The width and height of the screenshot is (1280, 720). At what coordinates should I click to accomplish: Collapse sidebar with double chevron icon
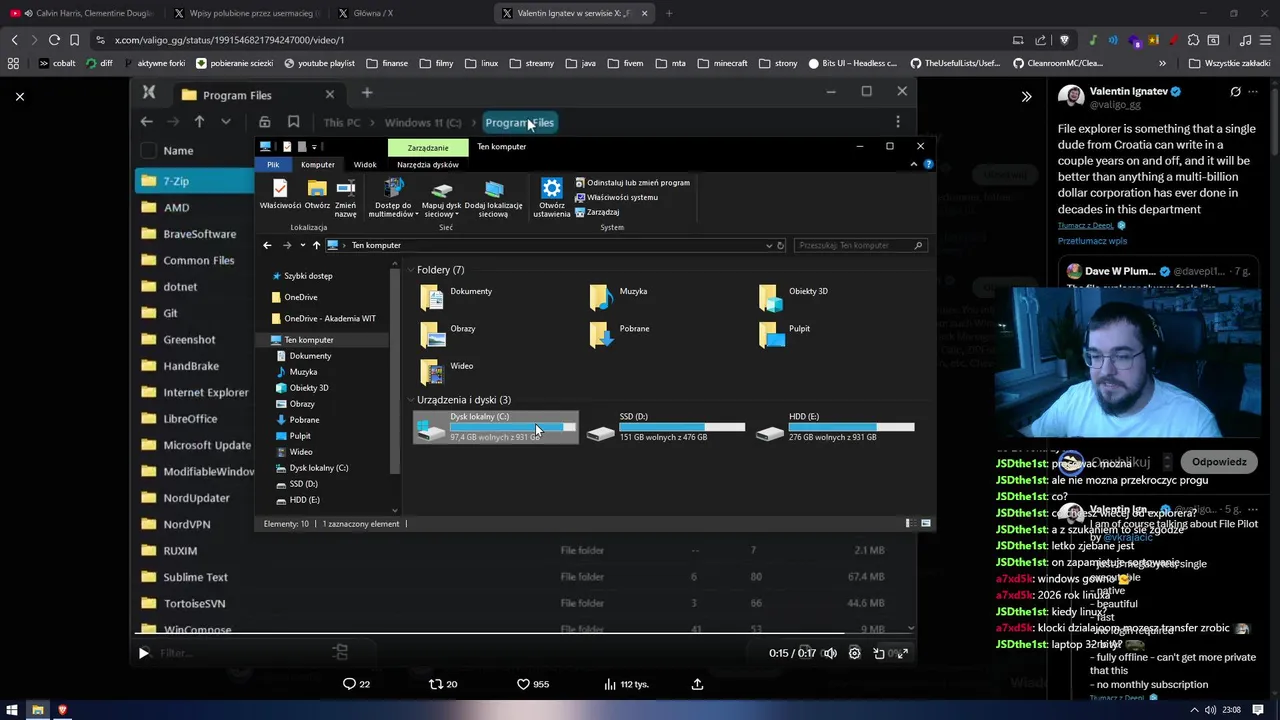(1026, 97)
